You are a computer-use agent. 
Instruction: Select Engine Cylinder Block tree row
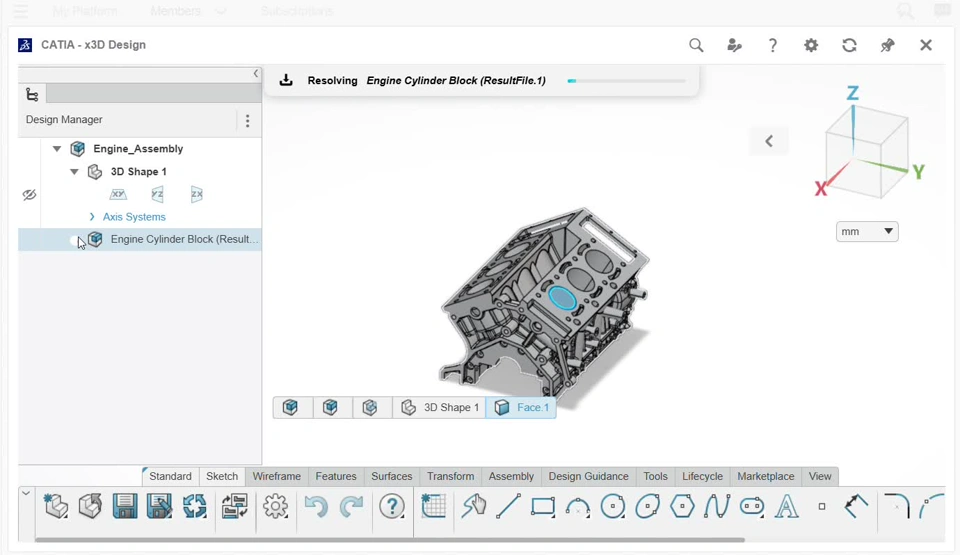[x=140, y=240]
